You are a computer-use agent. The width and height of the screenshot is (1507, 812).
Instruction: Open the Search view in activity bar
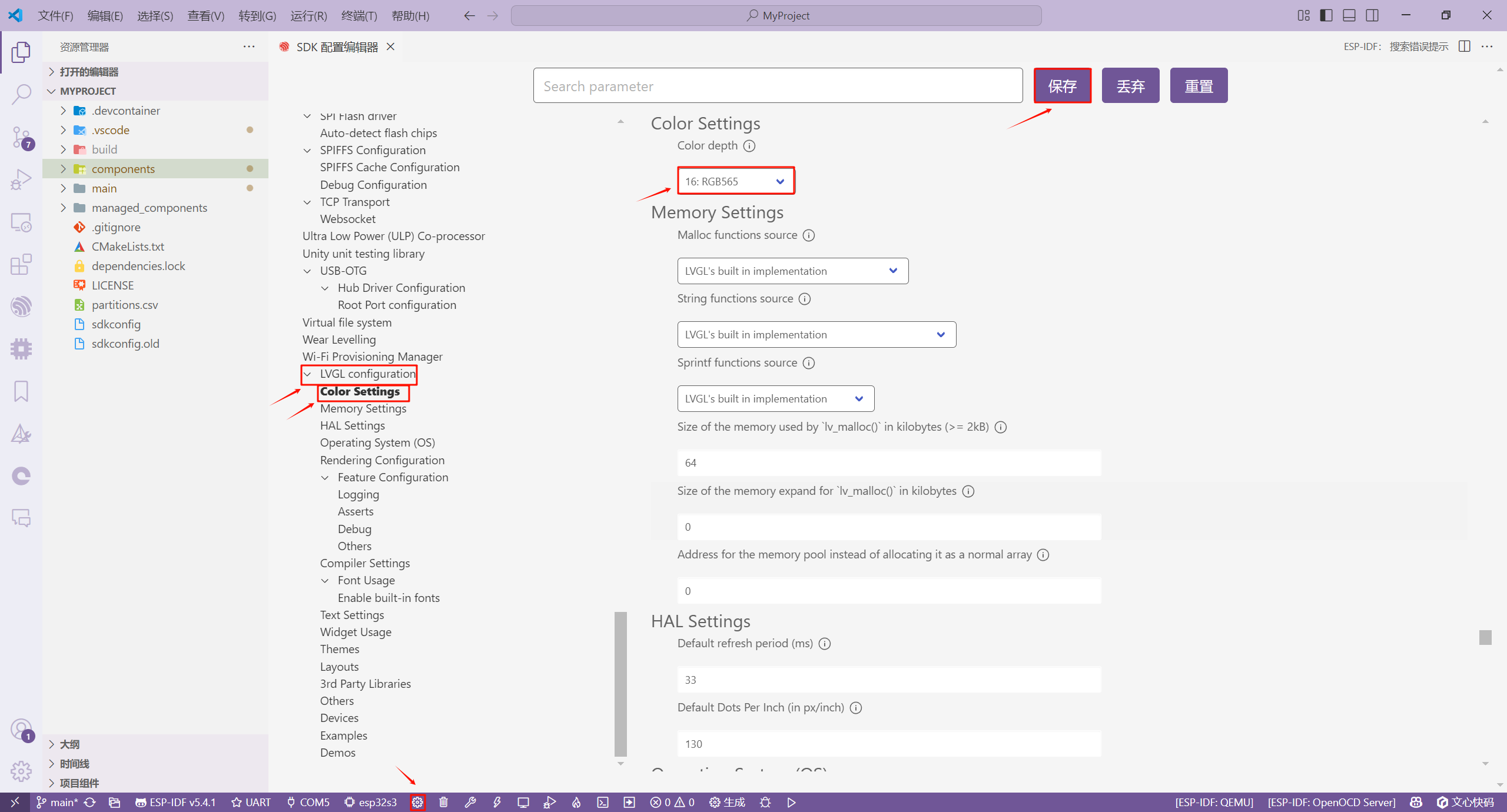coord(21,94)
